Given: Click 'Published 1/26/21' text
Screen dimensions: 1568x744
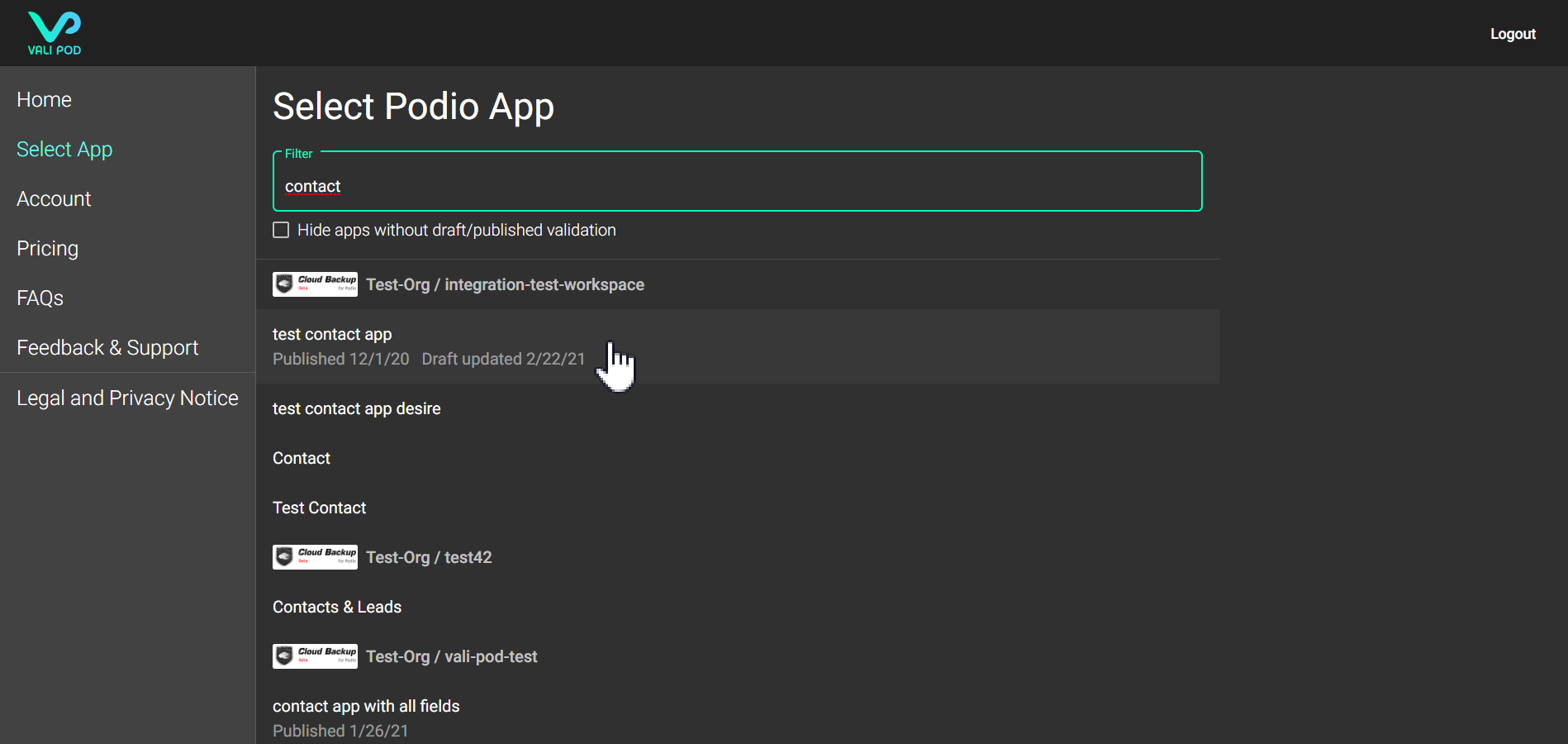Looking at the screenshot, I should tap(340, 731).
